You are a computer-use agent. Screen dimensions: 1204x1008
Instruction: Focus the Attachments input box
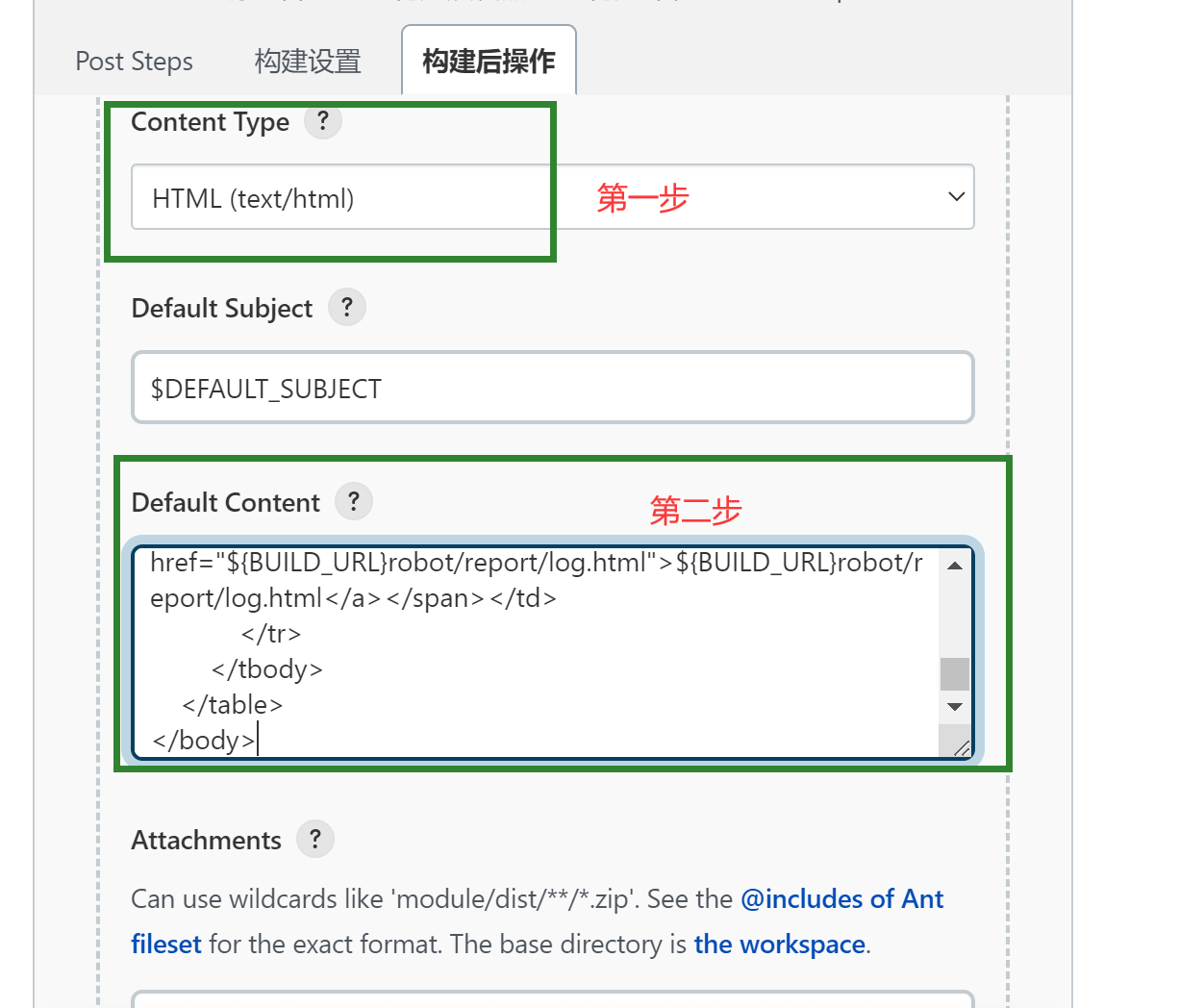click(x=552, y=1000)
